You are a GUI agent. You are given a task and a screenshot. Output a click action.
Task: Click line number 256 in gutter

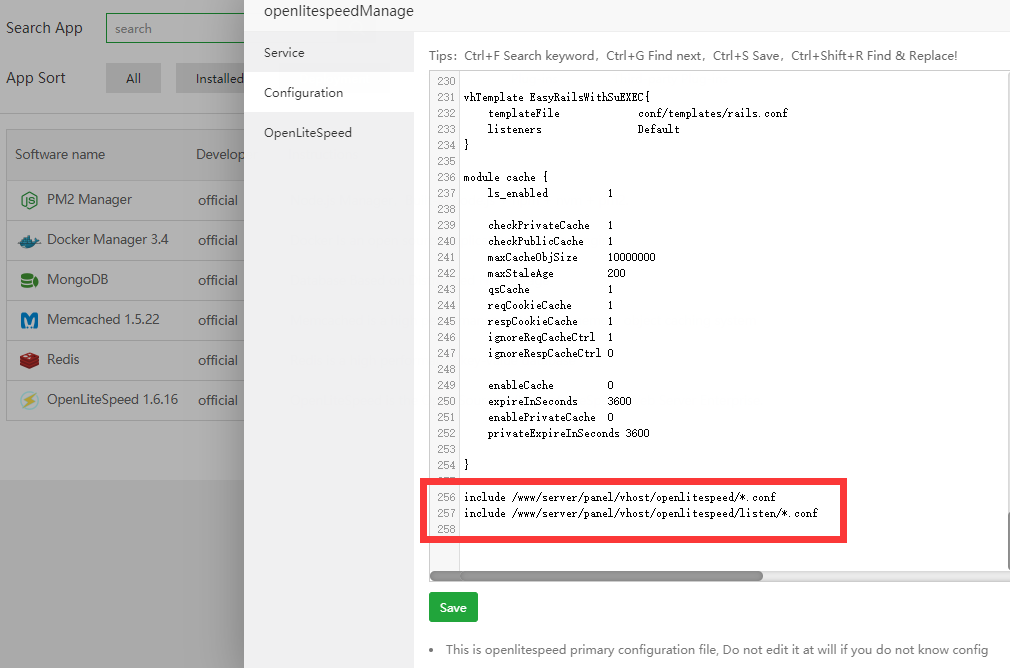(x=446, y=497)
